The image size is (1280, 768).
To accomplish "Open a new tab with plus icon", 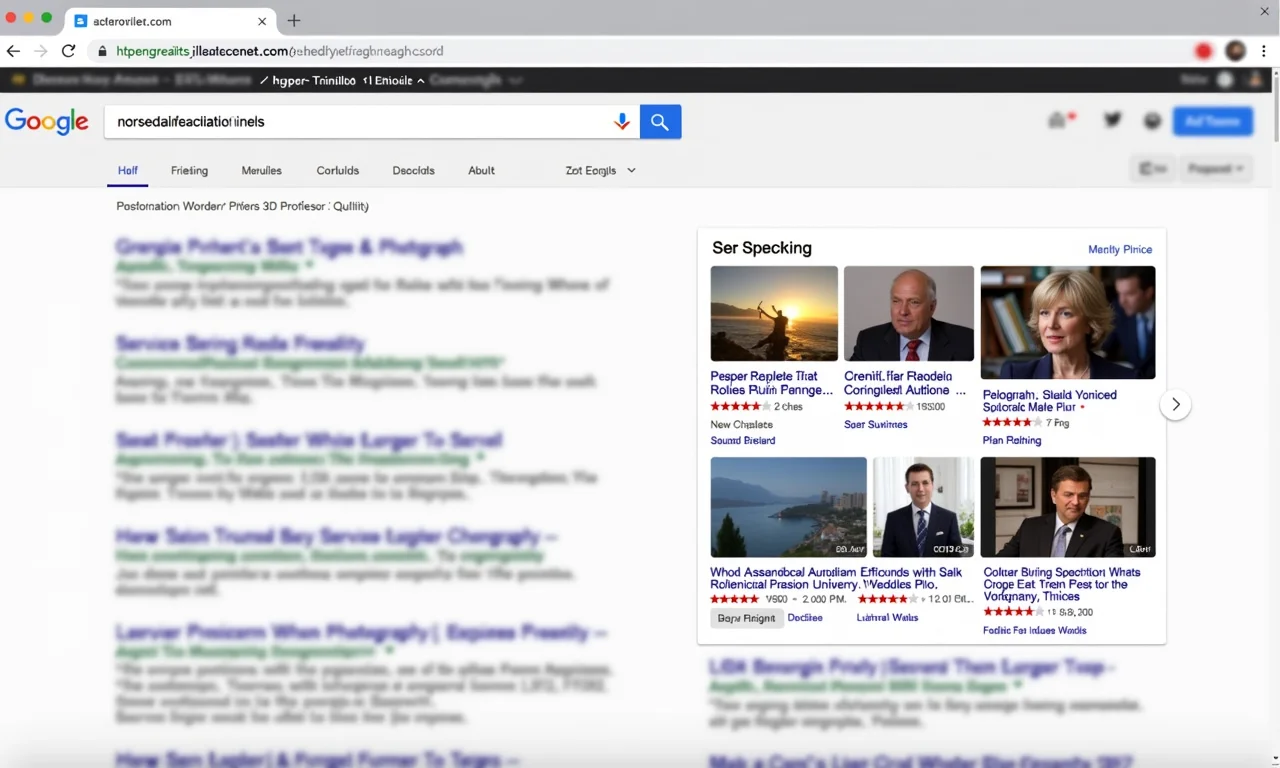I will 294,21.
